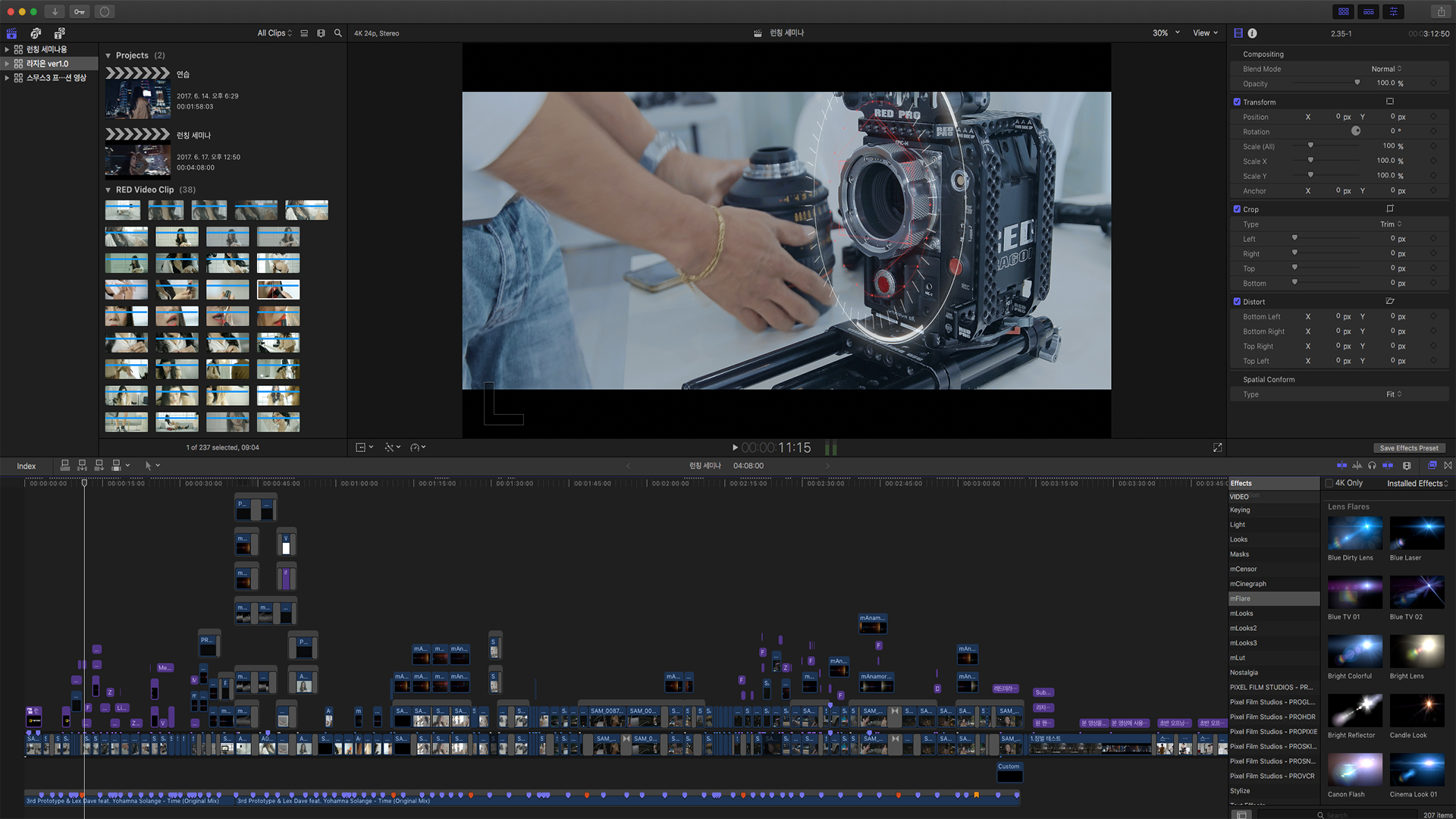Open Spatial Conform Type Fit dropdown
Screen dimensions: 1456x819
pos(1394,394)
